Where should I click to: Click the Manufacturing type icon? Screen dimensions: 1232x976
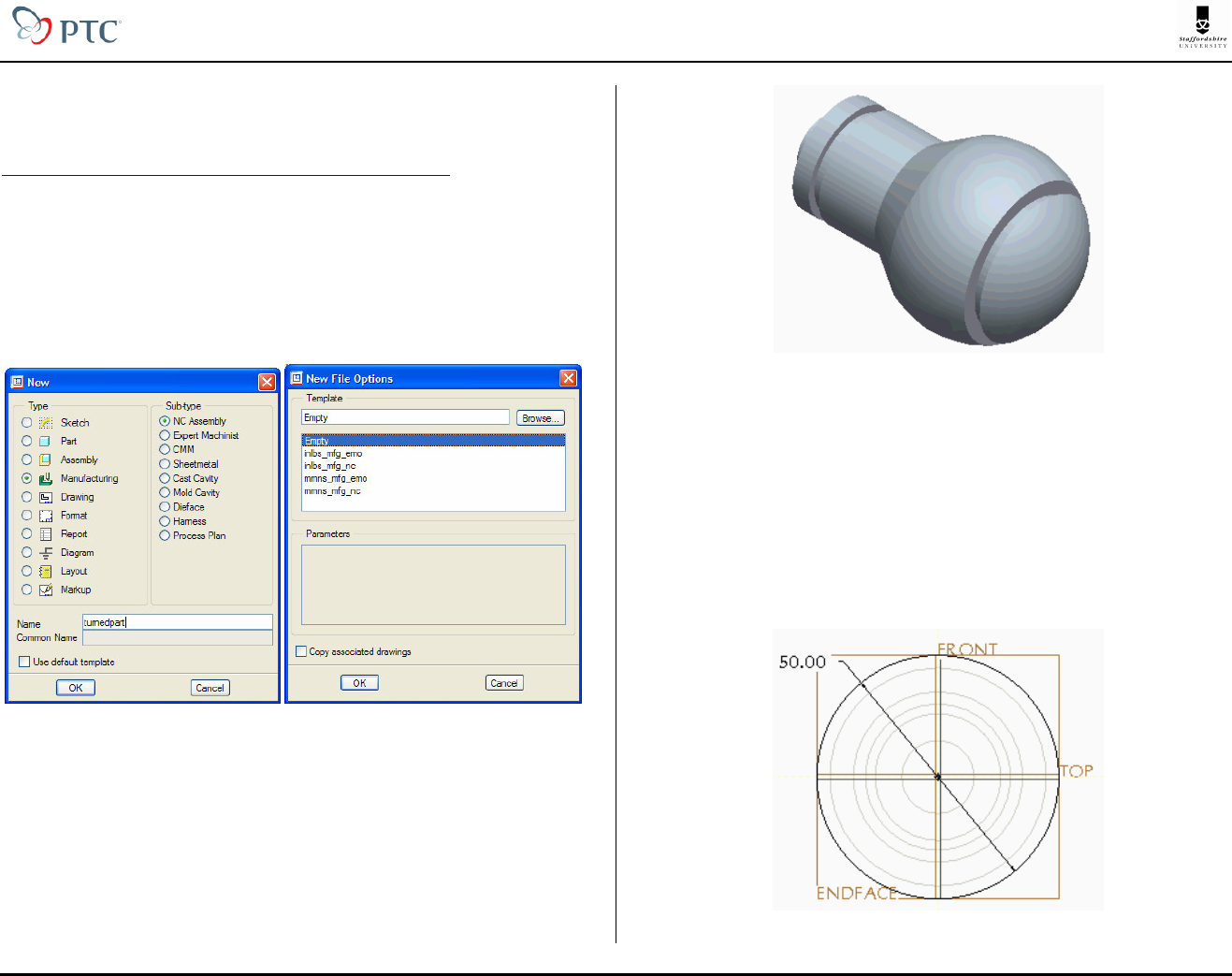click(45, 478)
